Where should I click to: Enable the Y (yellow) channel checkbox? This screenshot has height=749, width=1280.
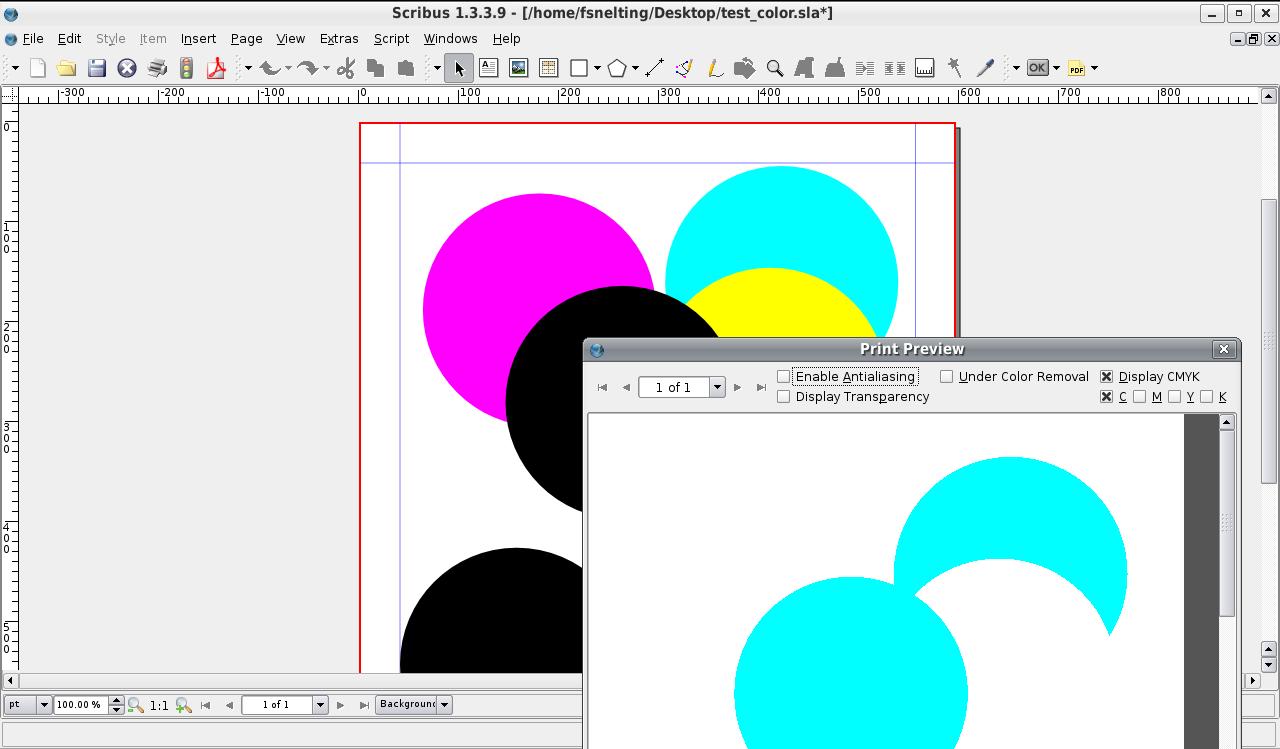(x=1175, y=397)
